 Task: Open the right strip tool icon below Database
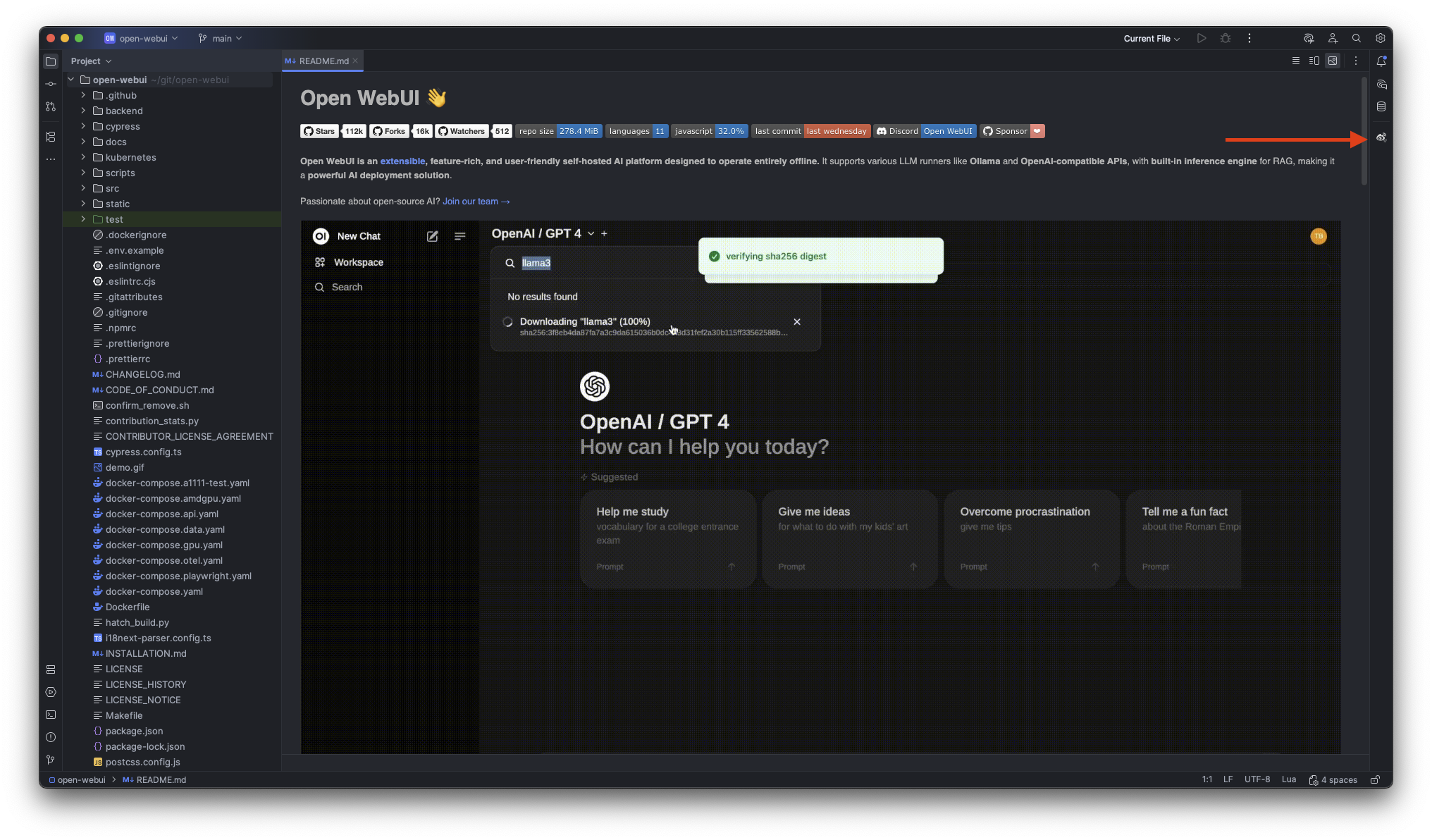pyautogui.click(x=1381, y=137)
